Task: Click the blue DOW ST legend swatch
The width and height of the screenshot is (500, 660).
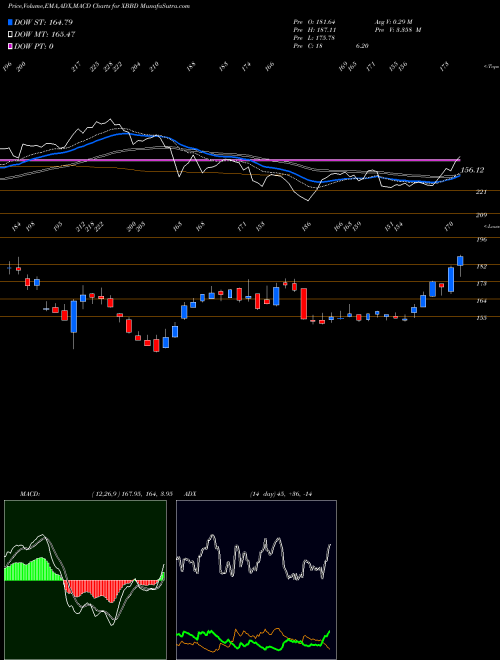Action: pyautogui.click(x=10, y=22)
